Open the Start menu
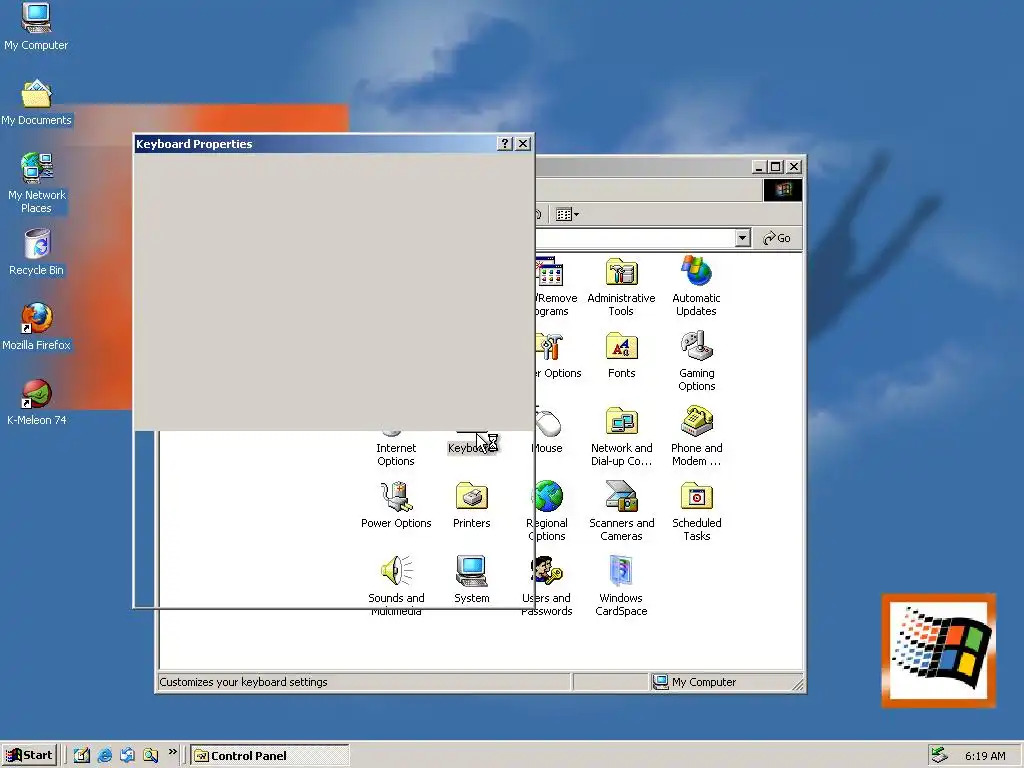The image size is (1024, 768). [29, 756]
